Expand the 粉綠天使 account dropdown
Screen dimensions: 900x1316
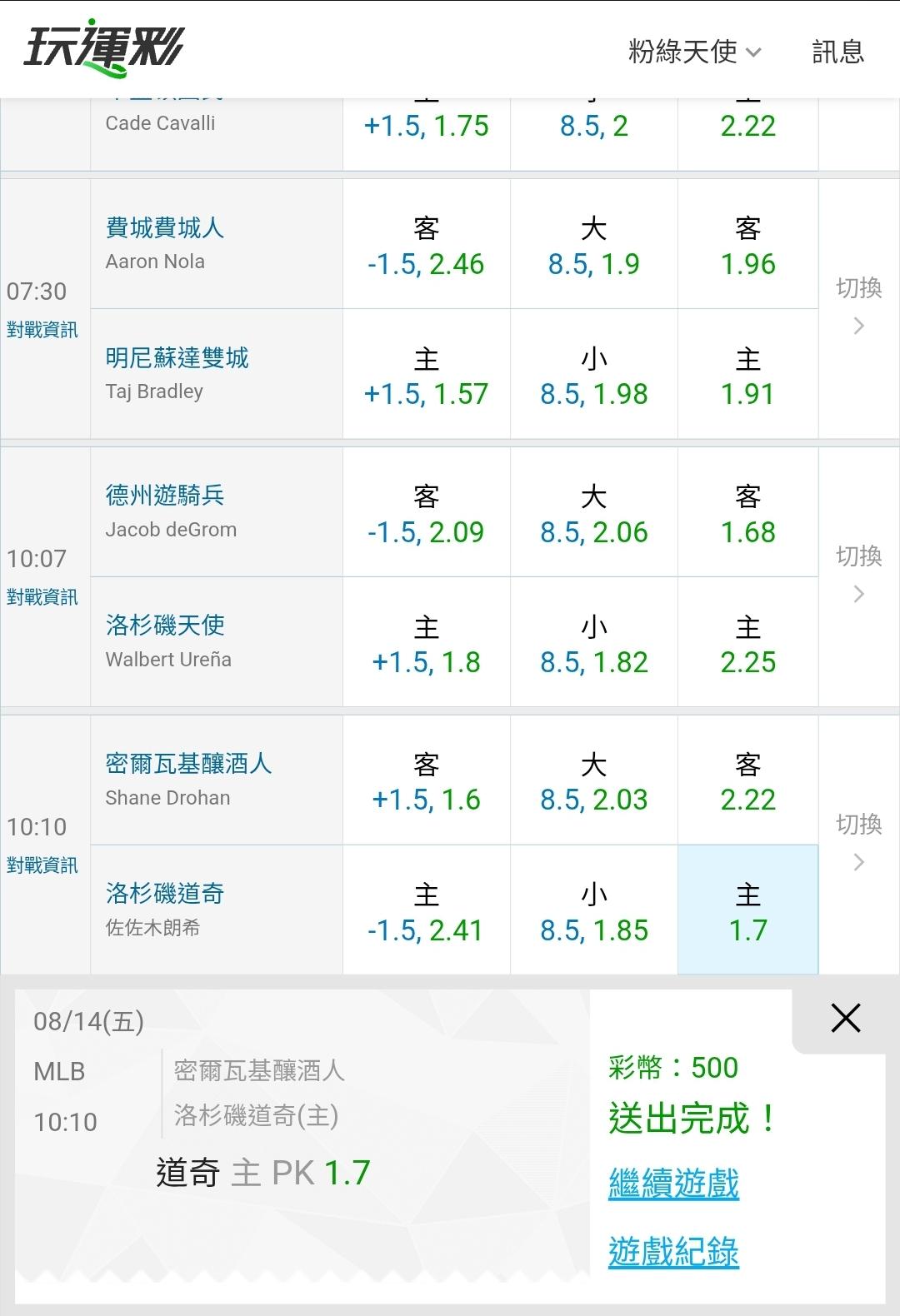(x=695, y=52)
